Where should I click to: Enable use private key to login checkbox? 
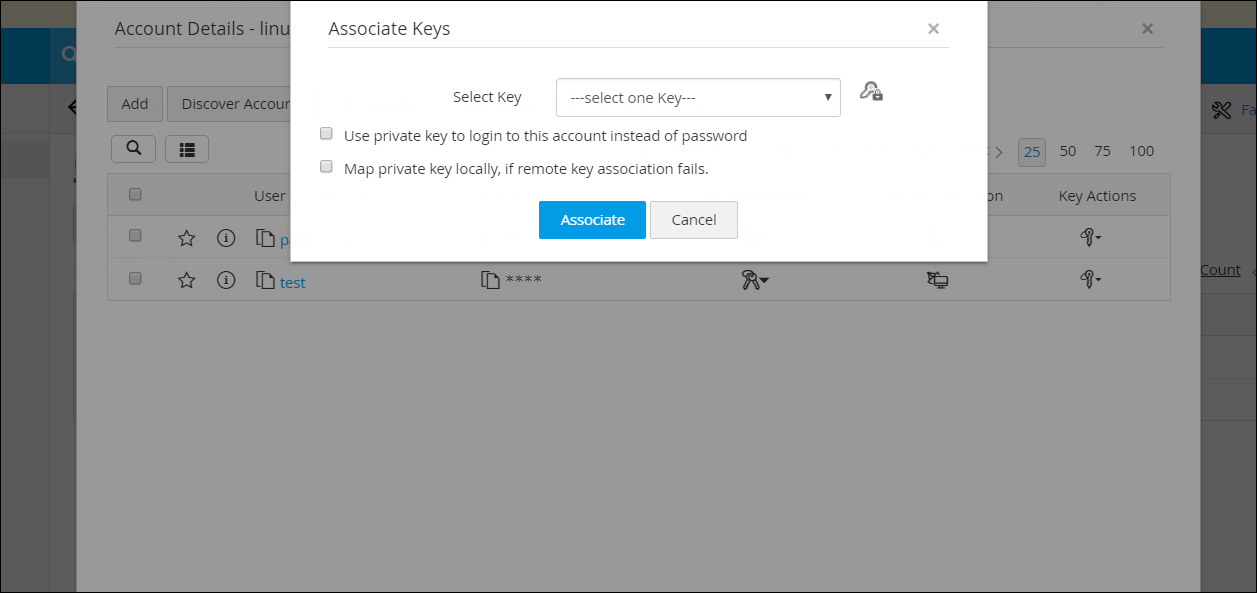326,134
